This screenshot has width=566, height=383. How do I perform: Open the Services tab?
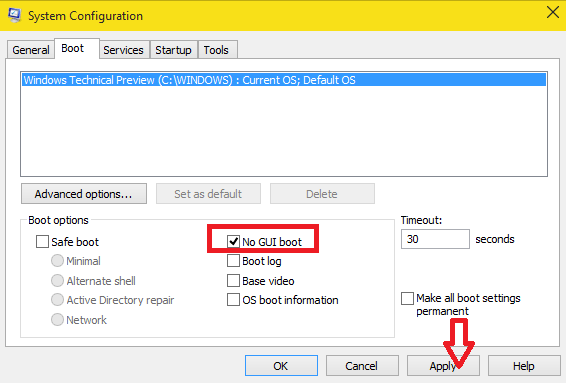[x=123, y=50]
